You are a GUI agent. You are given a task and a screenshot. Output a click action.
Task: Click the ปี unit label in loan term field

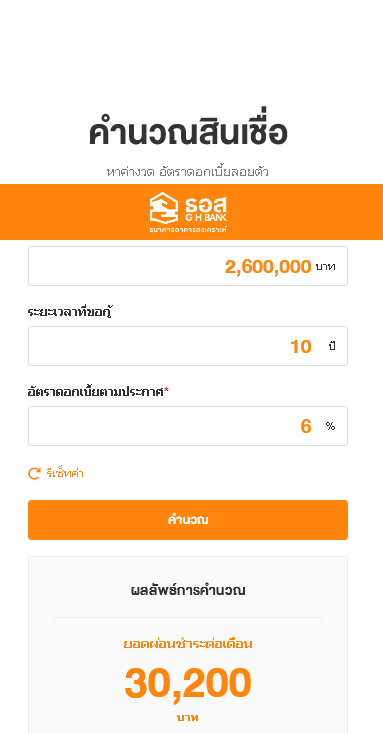(x=332, y=346)
